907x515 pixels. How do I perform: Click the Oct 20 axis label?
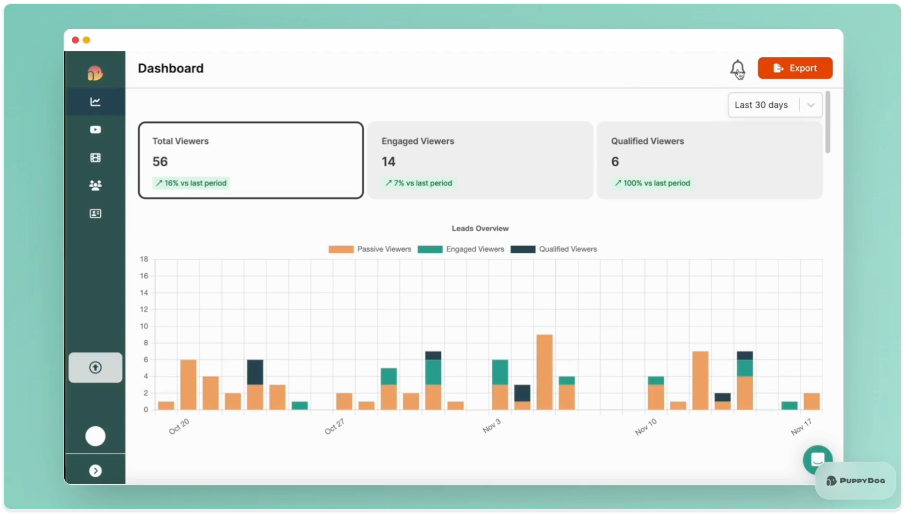click(179, 426)
